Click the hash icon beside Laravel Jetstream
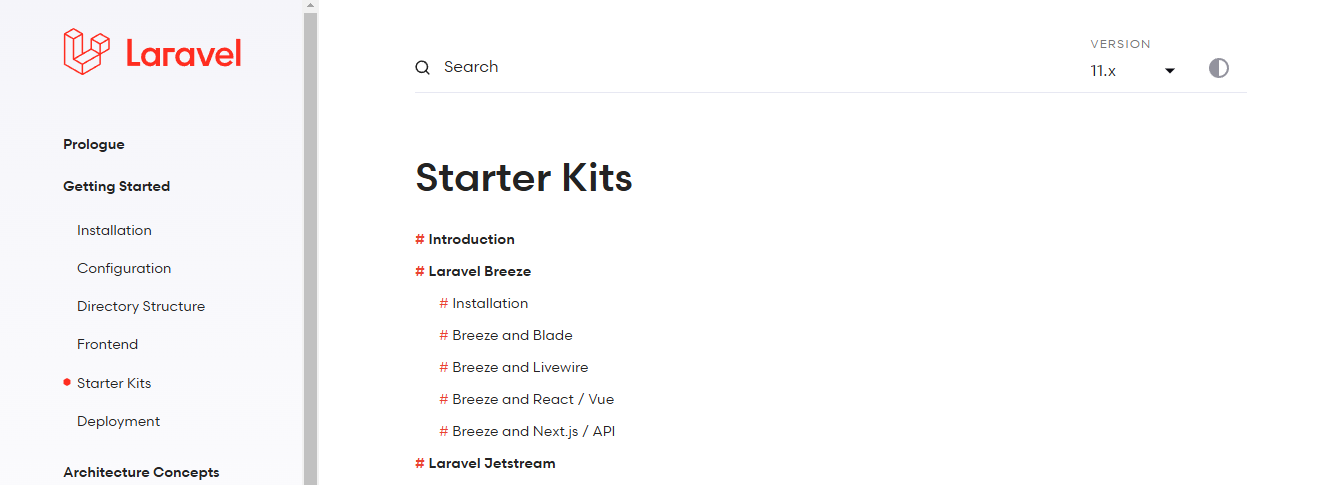1336x485 pixels. point(420,463)
